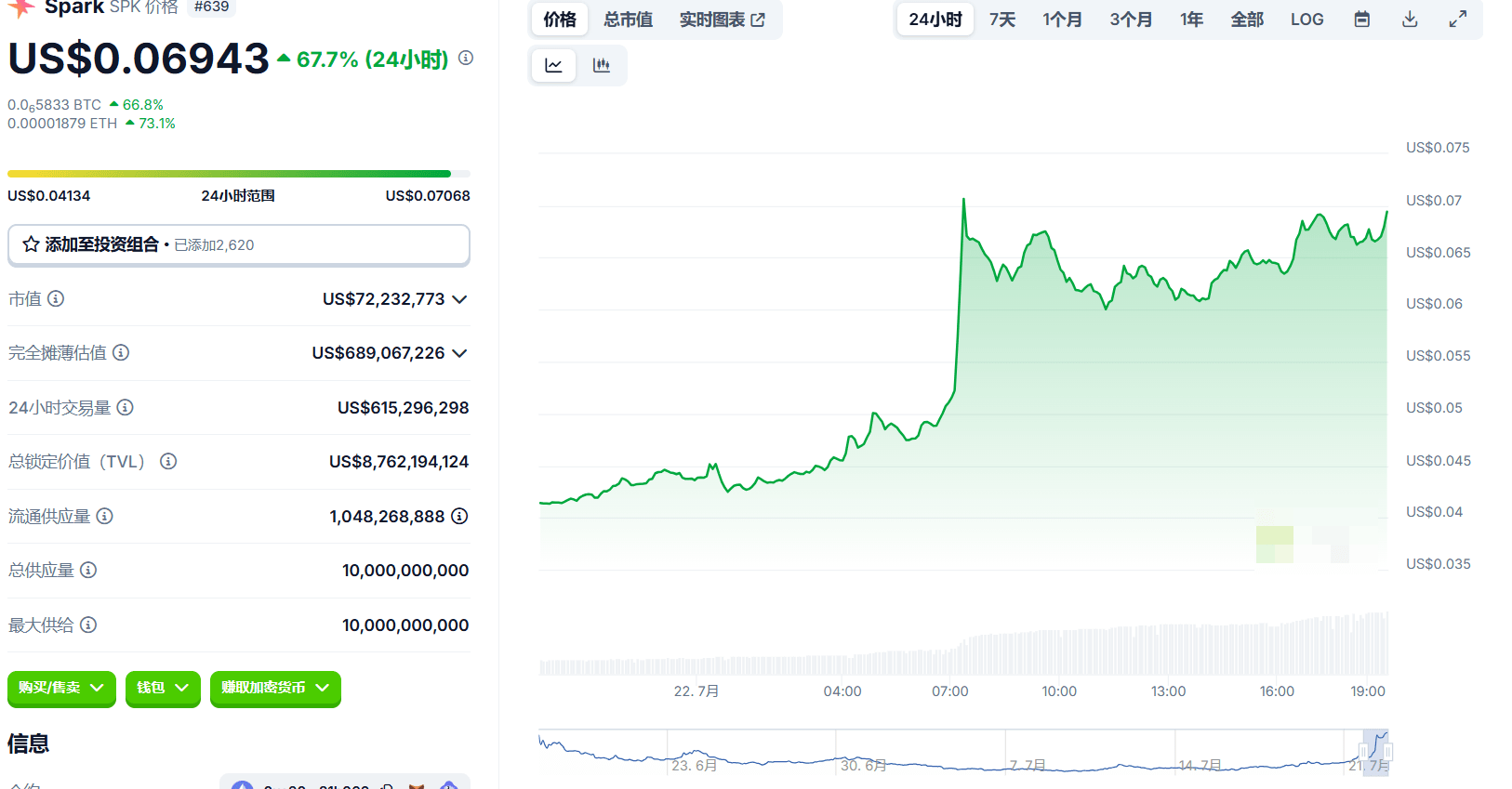1512x789 pixels.
Task: Select the 1年 time range
Action: (1191, 20)
